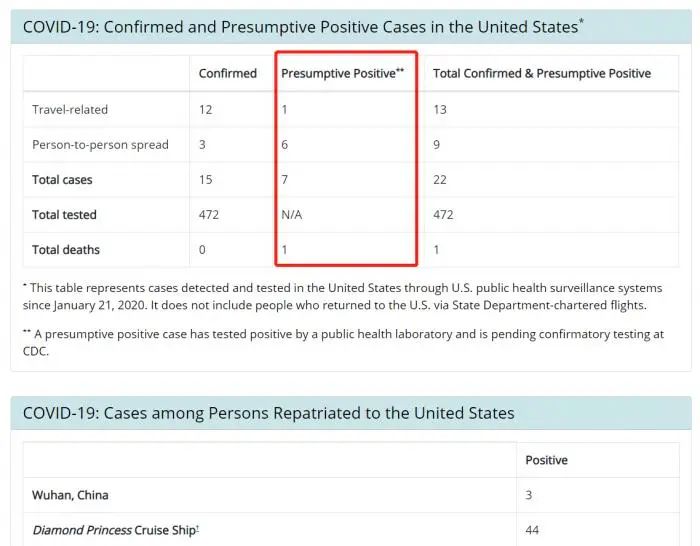Click the asterisk after the table title
Viewport: 700px width, 546px height.
coord(581,20)
